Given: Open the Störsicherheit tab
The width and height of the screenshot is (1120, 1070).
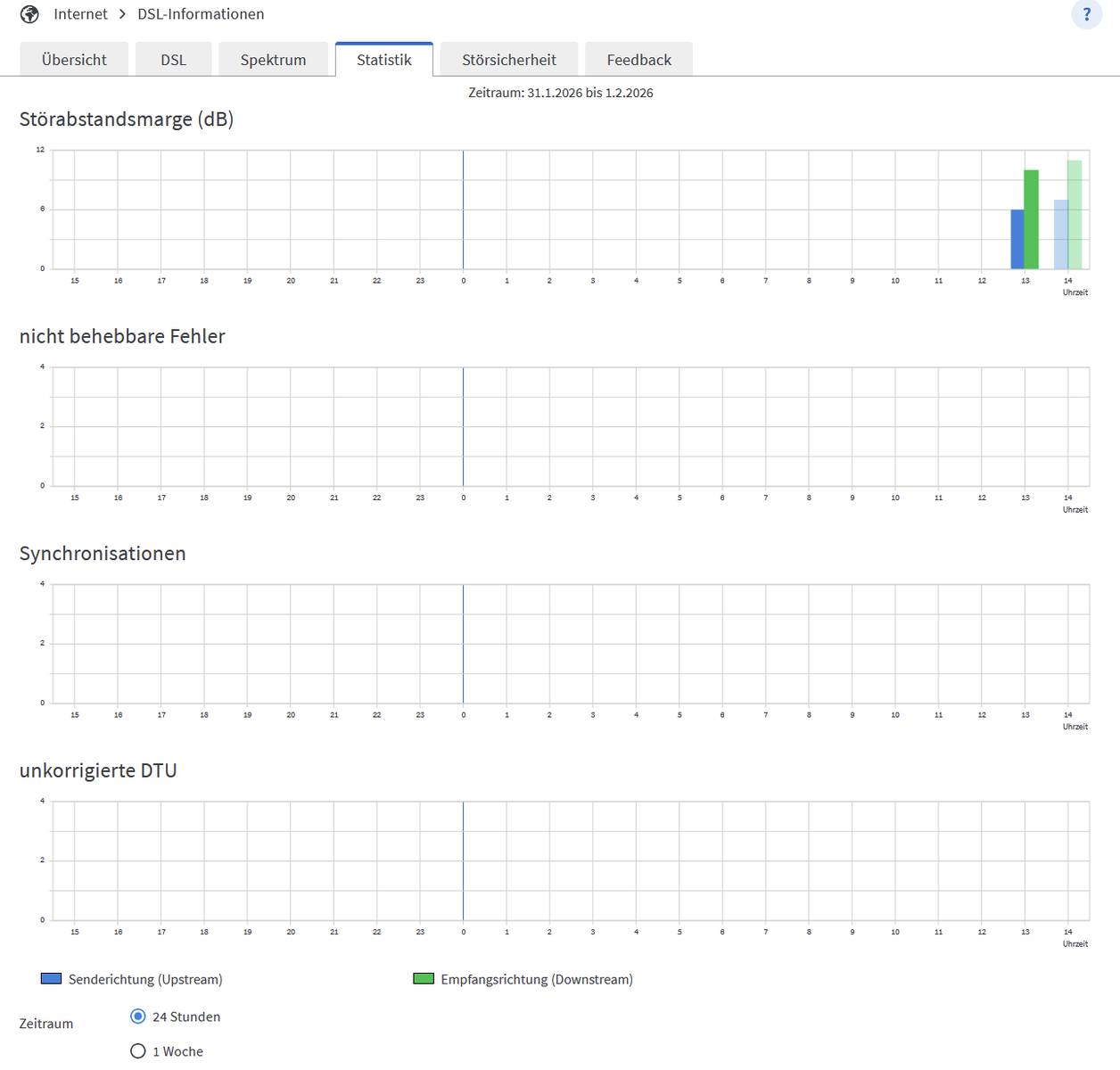Looking at the screenshot, I should point(509,60).
